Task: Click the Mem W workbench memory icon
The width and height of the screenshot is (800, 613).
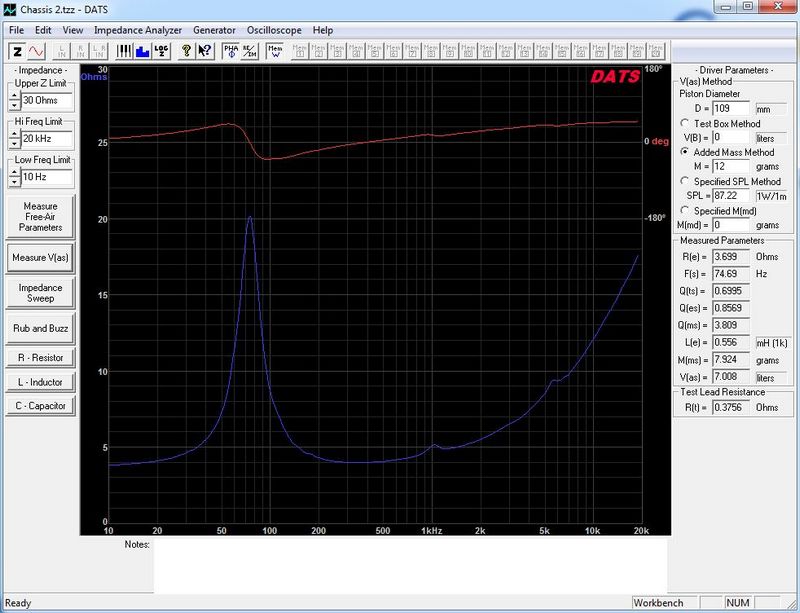Action: [x=275, y=50]
